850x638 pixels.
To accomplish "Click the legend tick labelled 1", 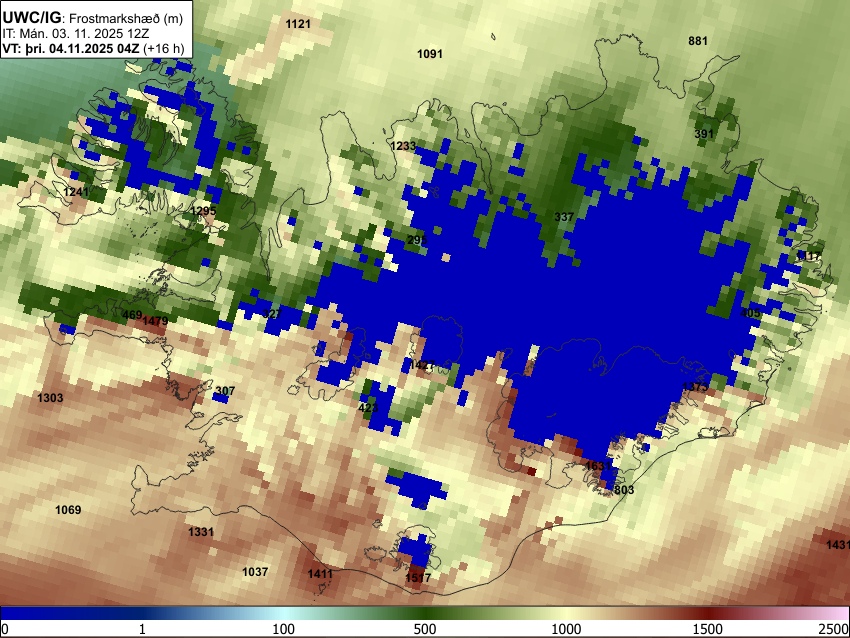I will tap(142, 629).
